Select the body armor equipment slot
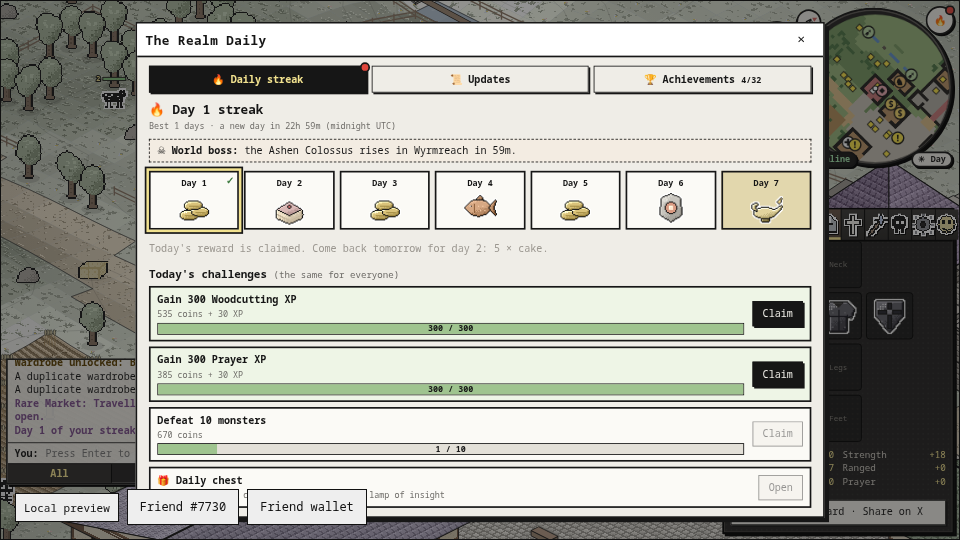Viewport: 960px width, 540px height. point(843,316)
